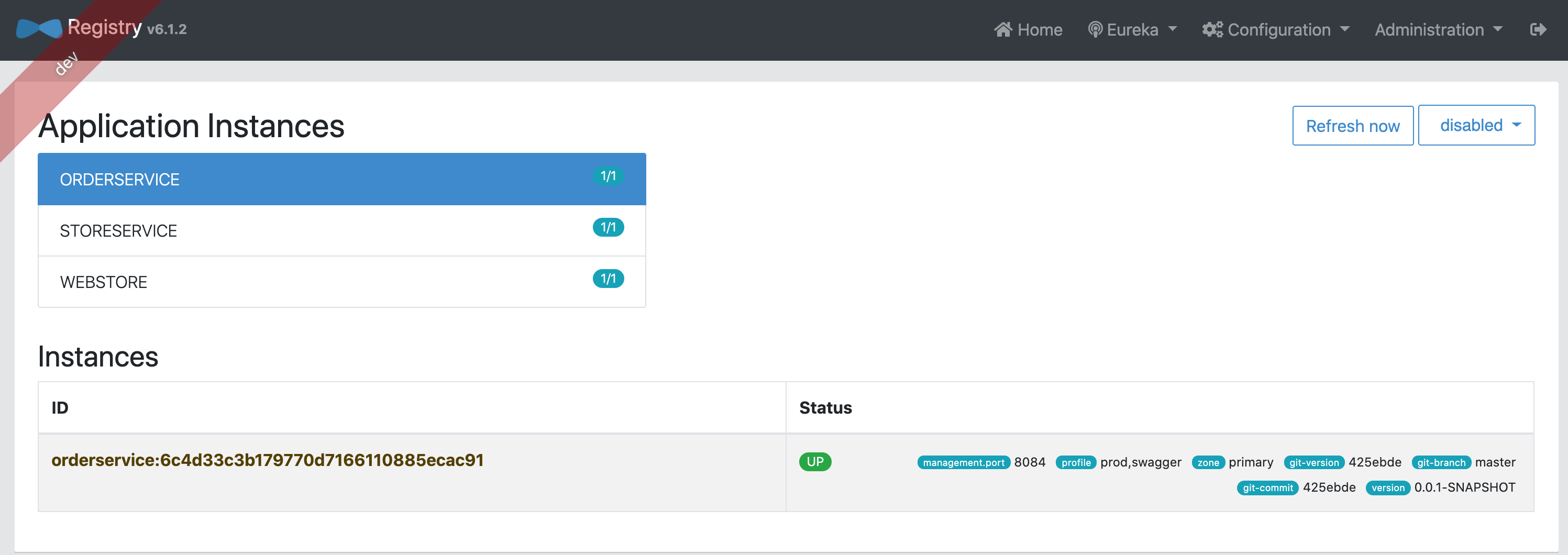Open the Administration dropdown menu
This screenshot has height=555, width=1568.
pos(1438,30)
